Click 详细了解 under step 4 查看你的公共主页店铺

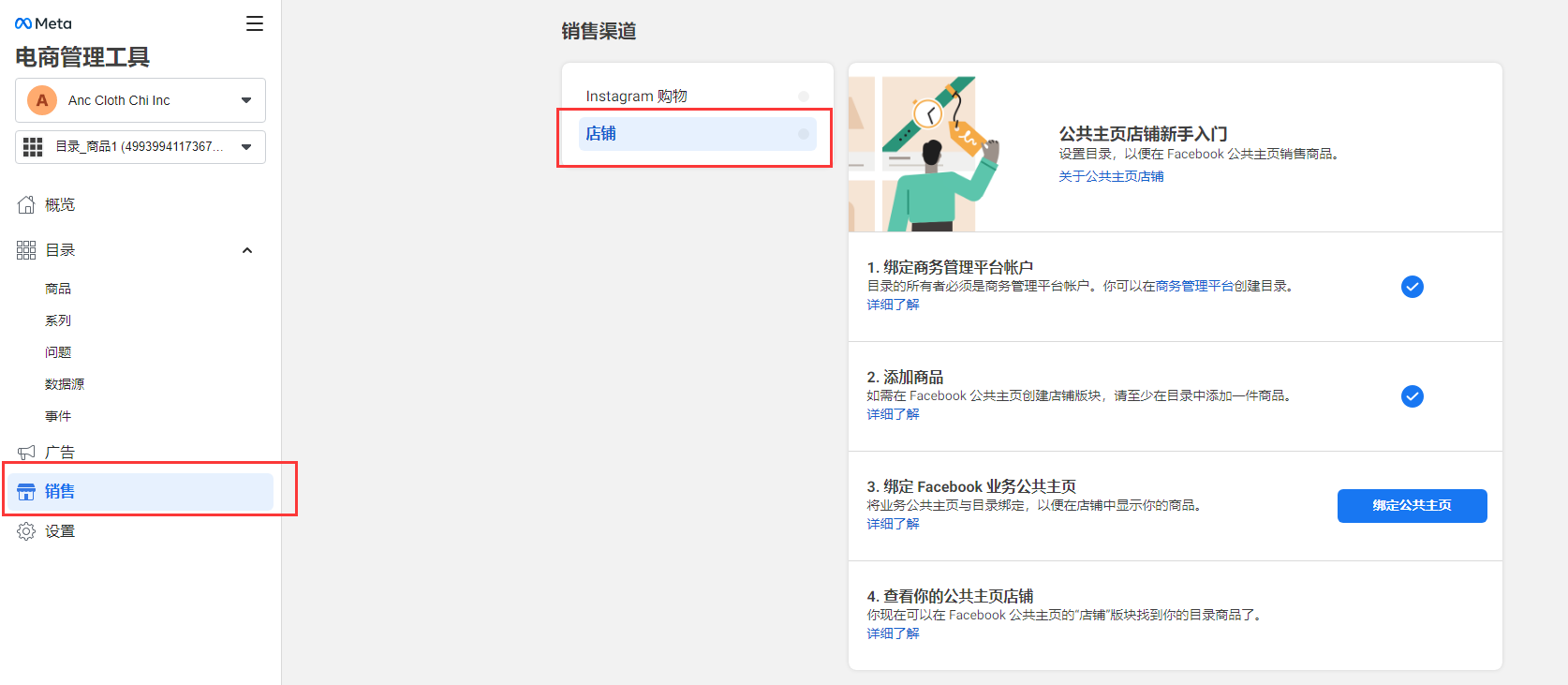point(893,633)
